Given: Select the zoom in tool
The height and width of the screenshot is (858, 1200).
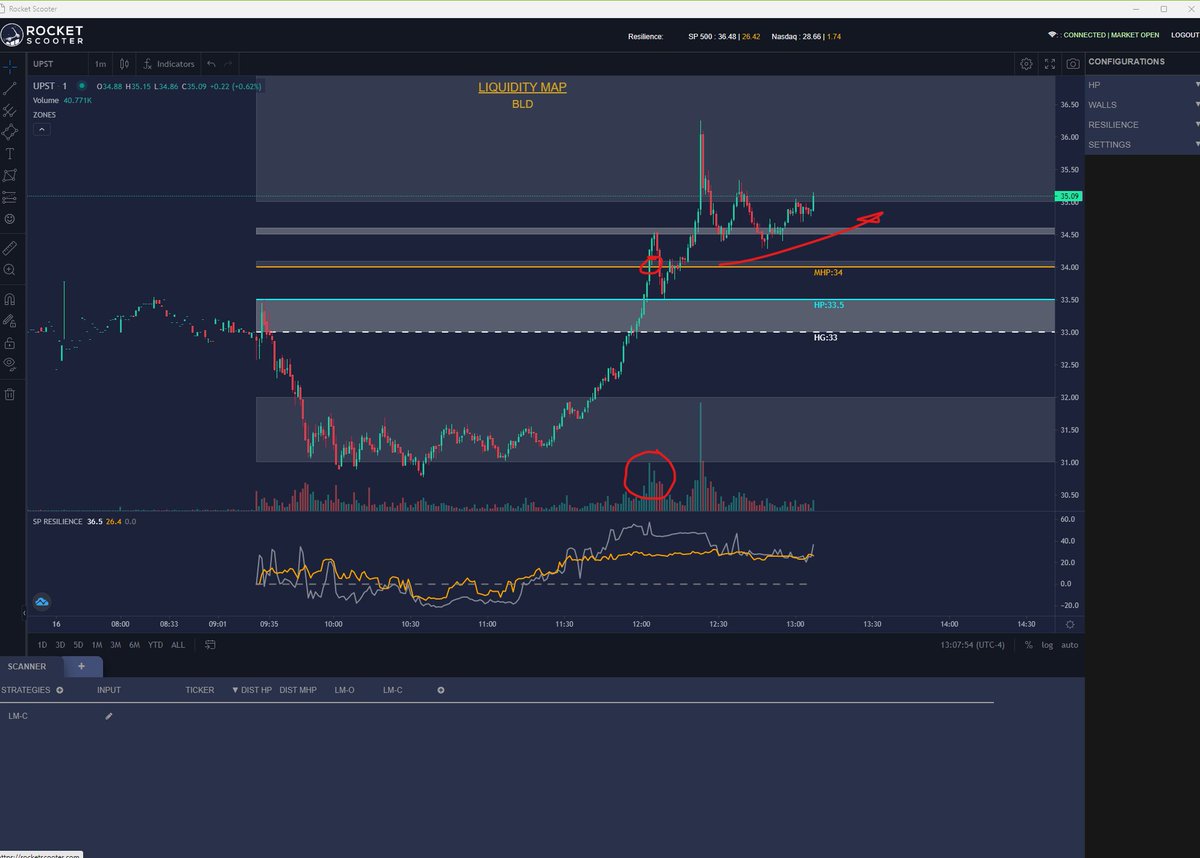Looking at the screenshot, I should 10,270.
